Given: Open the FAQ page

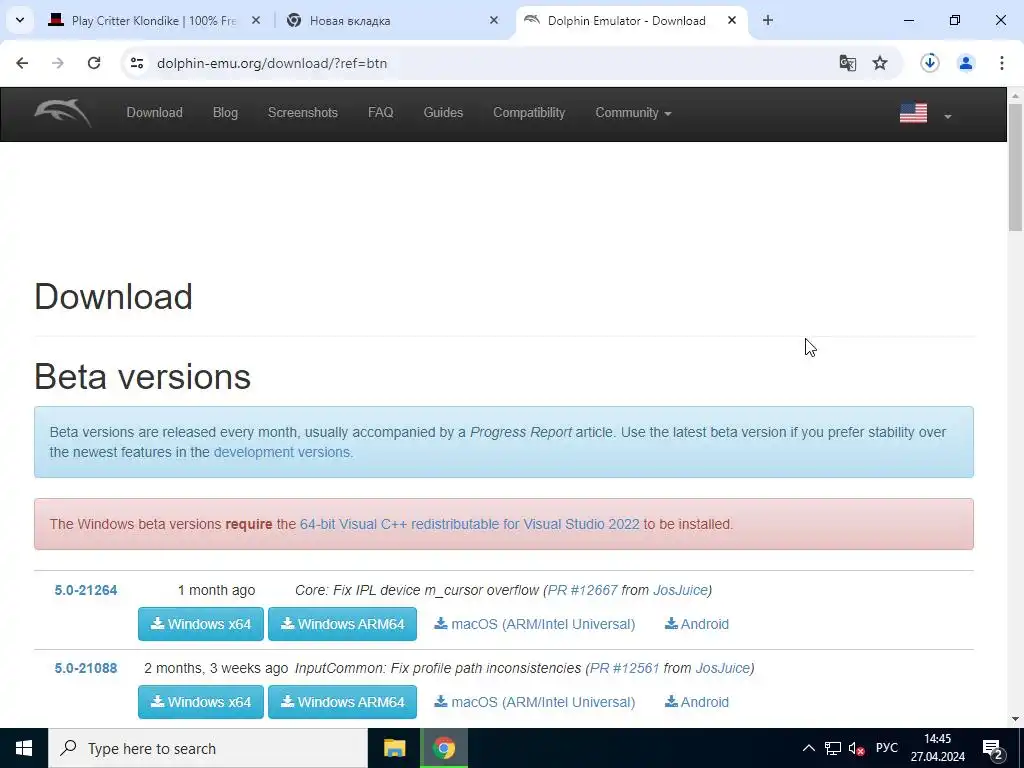Looking at the screenshot, I should (x=381, y=112).
